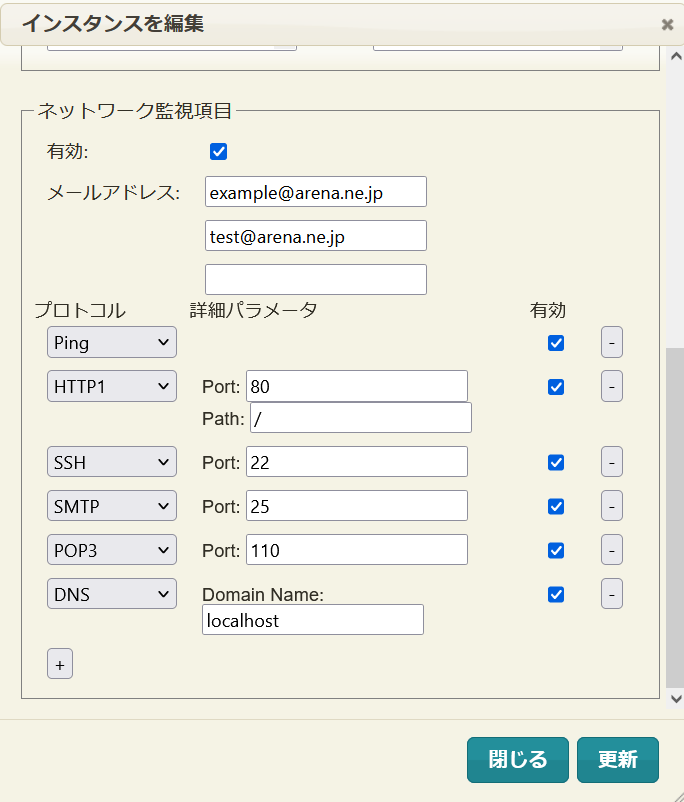This screenshot has width=684, height=802.
Task: Uncheck the enabled box for HTTP1 row
Action: (556, 387)
